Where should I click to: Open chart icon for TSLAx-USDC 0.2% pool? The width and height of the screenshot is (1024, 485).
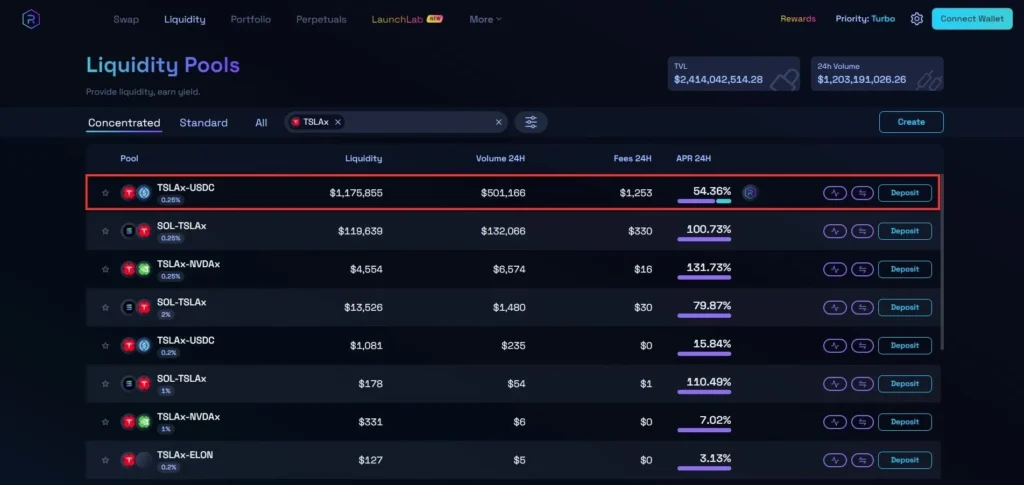[835, 345]
